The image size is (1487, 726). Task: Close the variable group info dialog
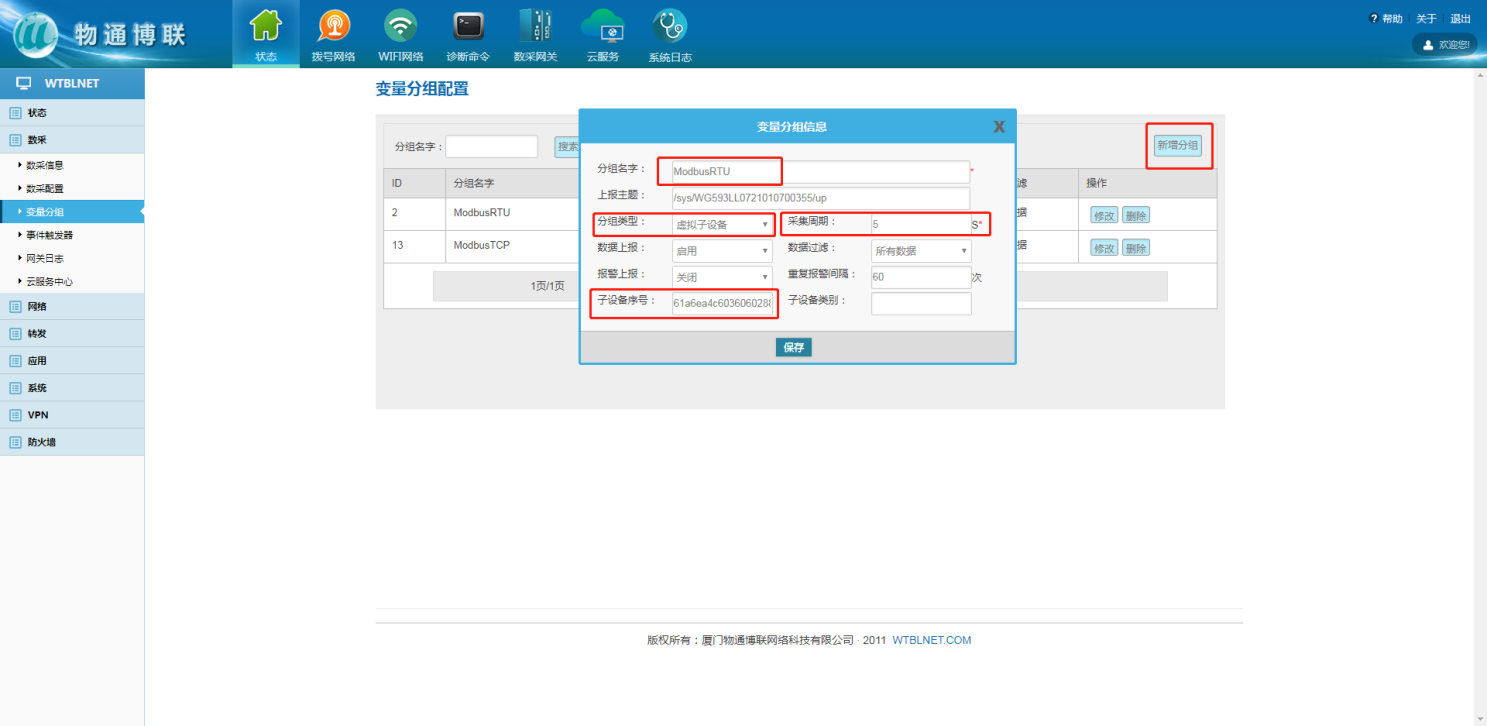(998, 127)
